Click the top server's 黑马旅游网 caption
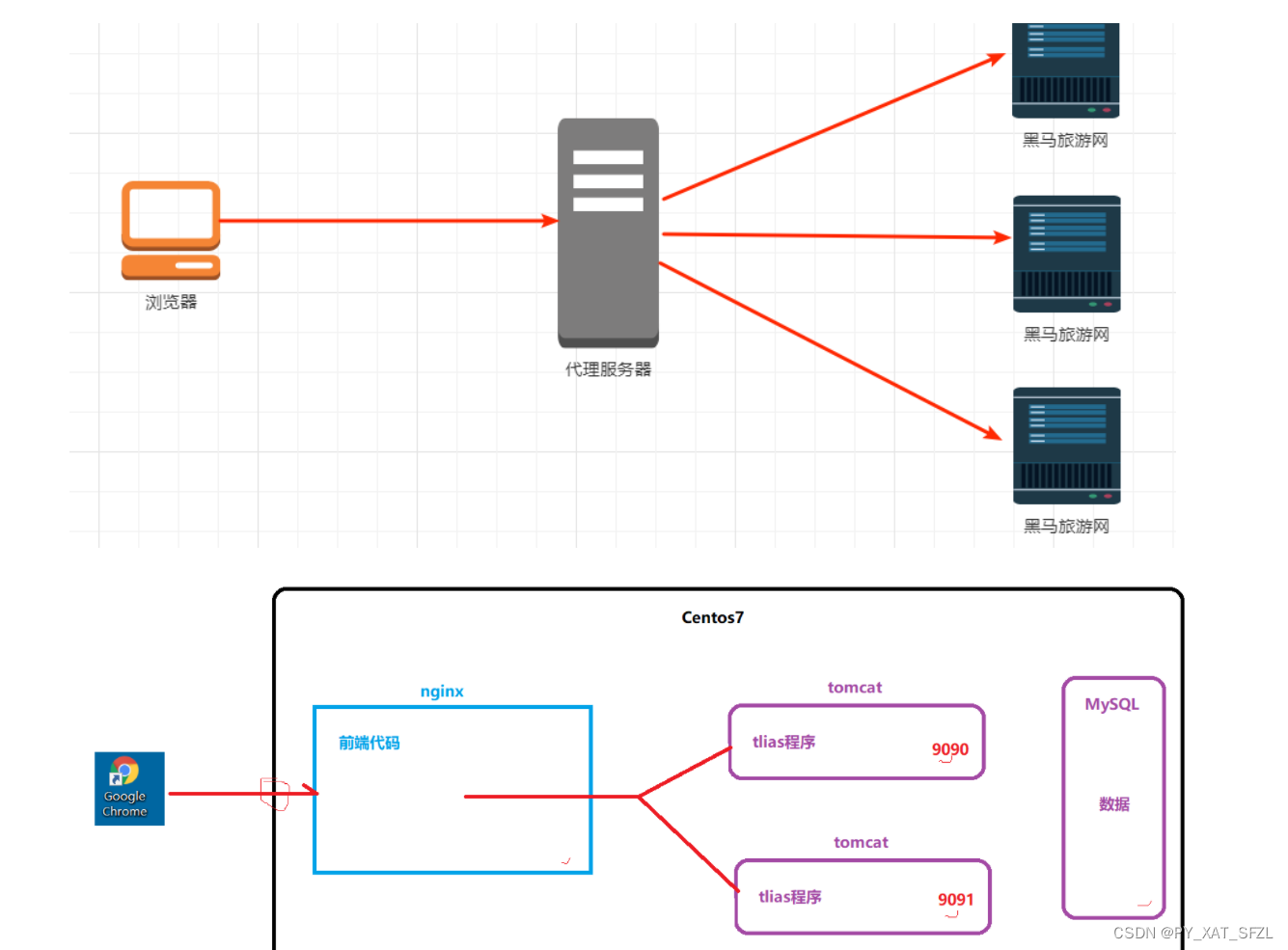The height and width of the screenshot is (950, 1288). pyautogui.click(x=1065, y=140)
